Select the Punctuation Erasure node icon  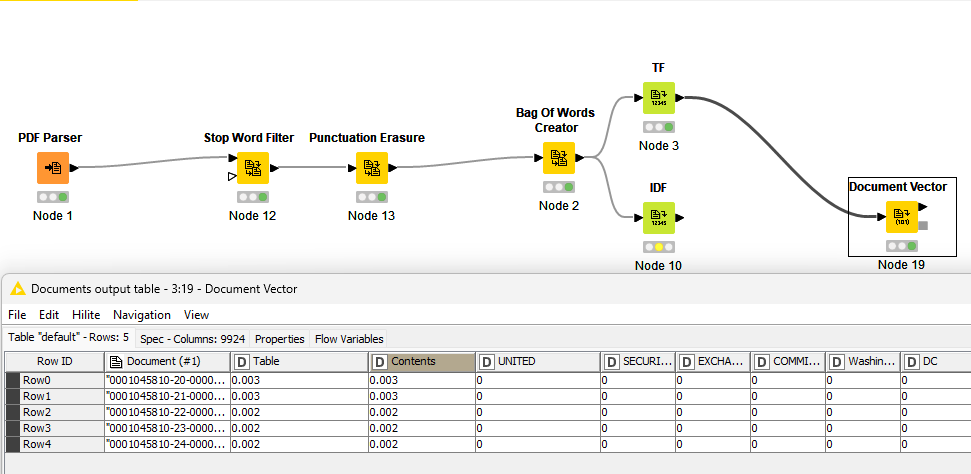click(x=372, y=168)
